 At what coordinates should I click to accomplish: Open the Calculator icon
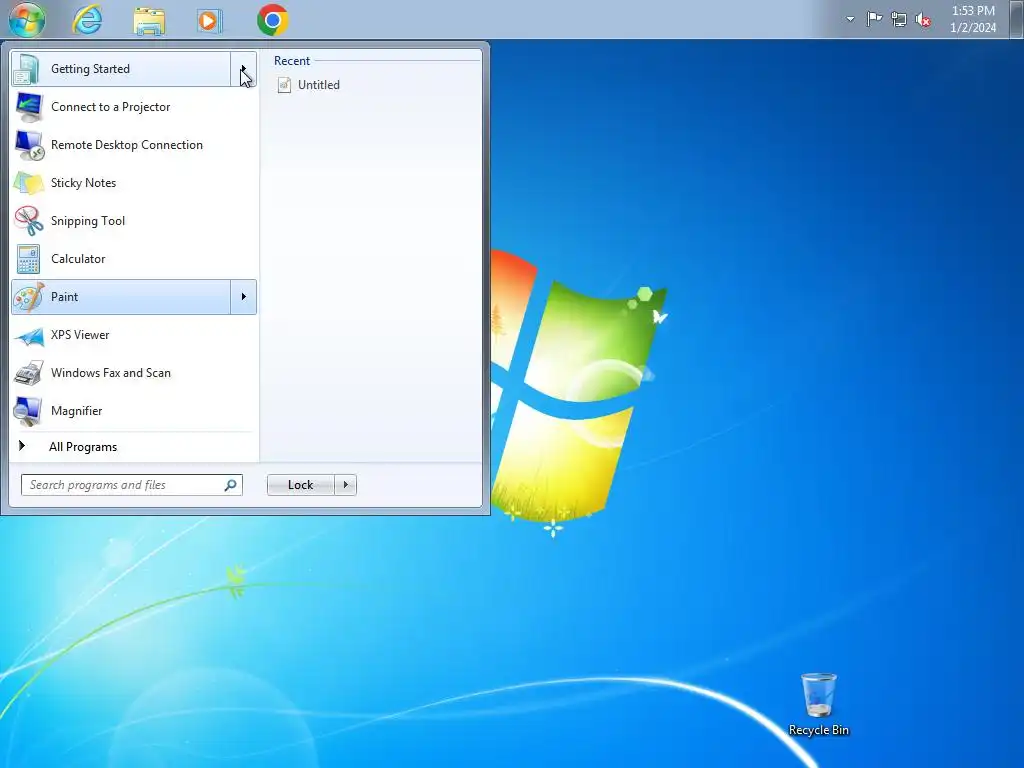coord(28,259)
